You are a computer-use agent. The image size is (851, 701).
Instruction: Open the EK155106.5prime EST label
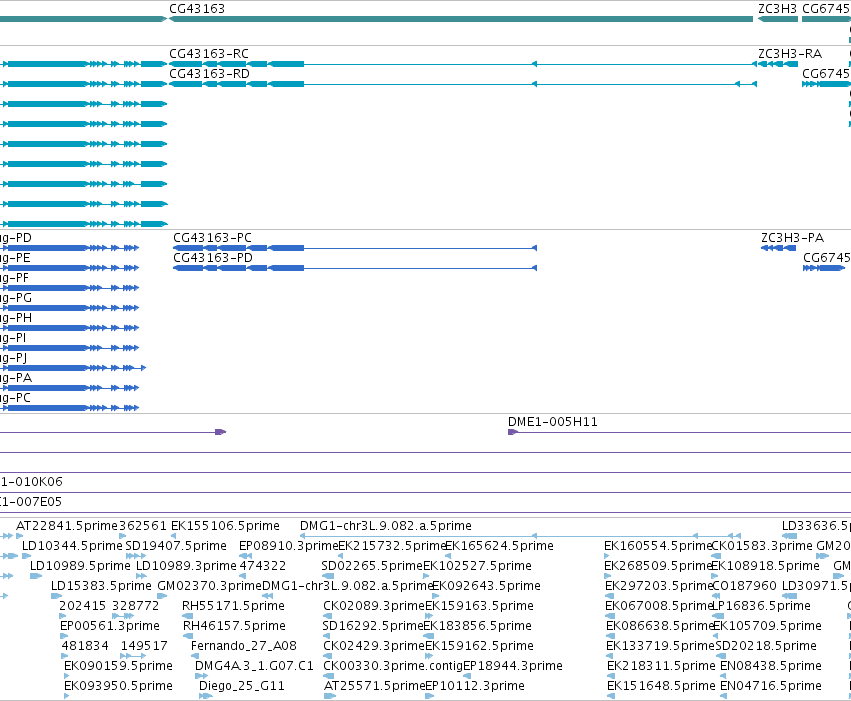[x=225, y=526]
